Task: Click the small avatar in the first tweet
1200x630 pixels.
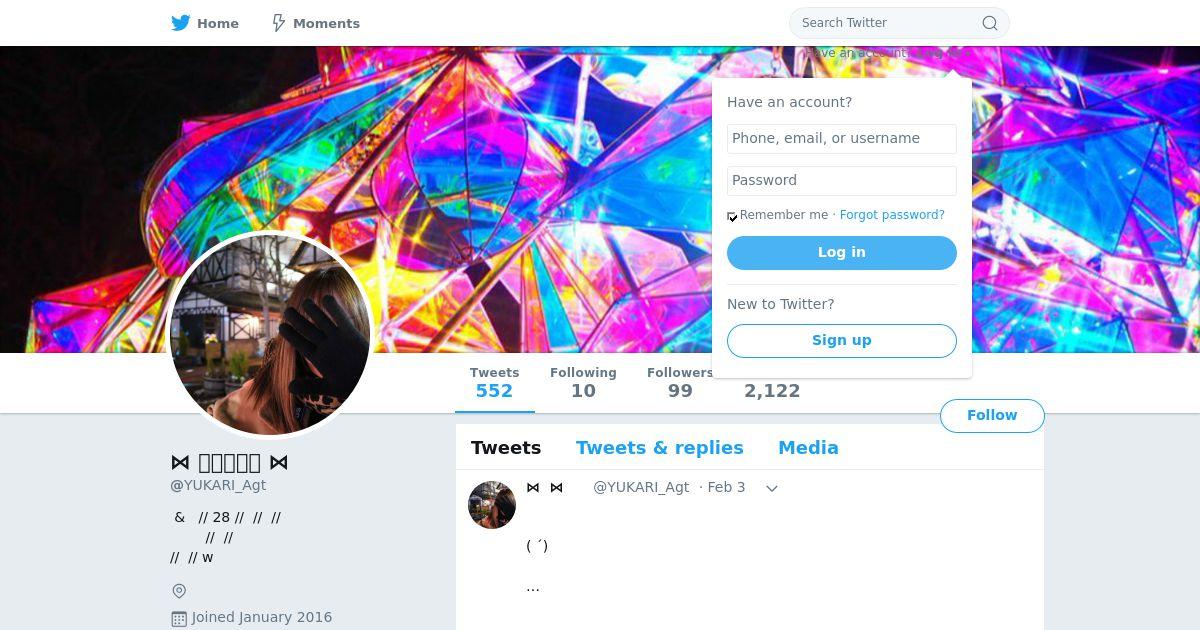Action: [x=492, y=505]
